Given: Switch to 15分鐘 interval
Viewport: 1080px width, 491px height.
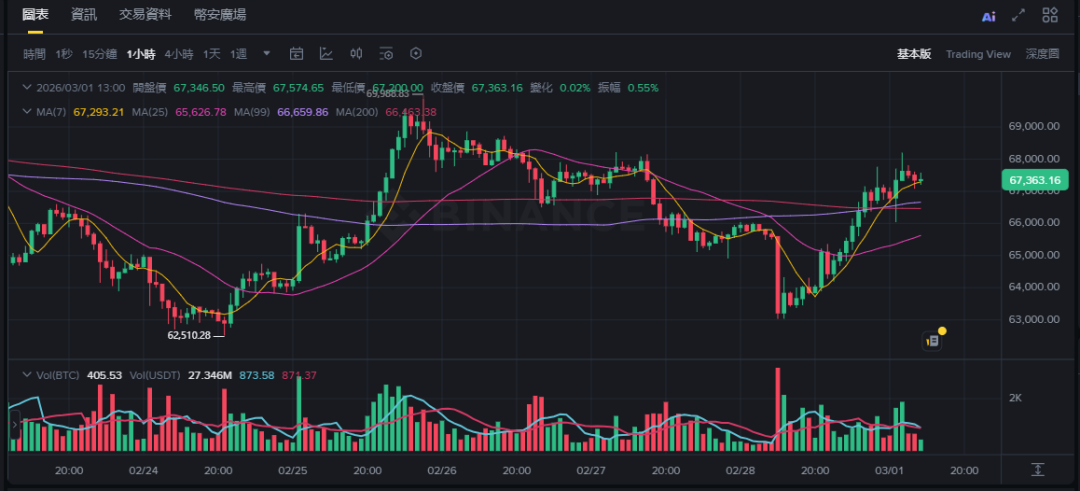Looking at the screenshot, I should [x=100, y=54].
